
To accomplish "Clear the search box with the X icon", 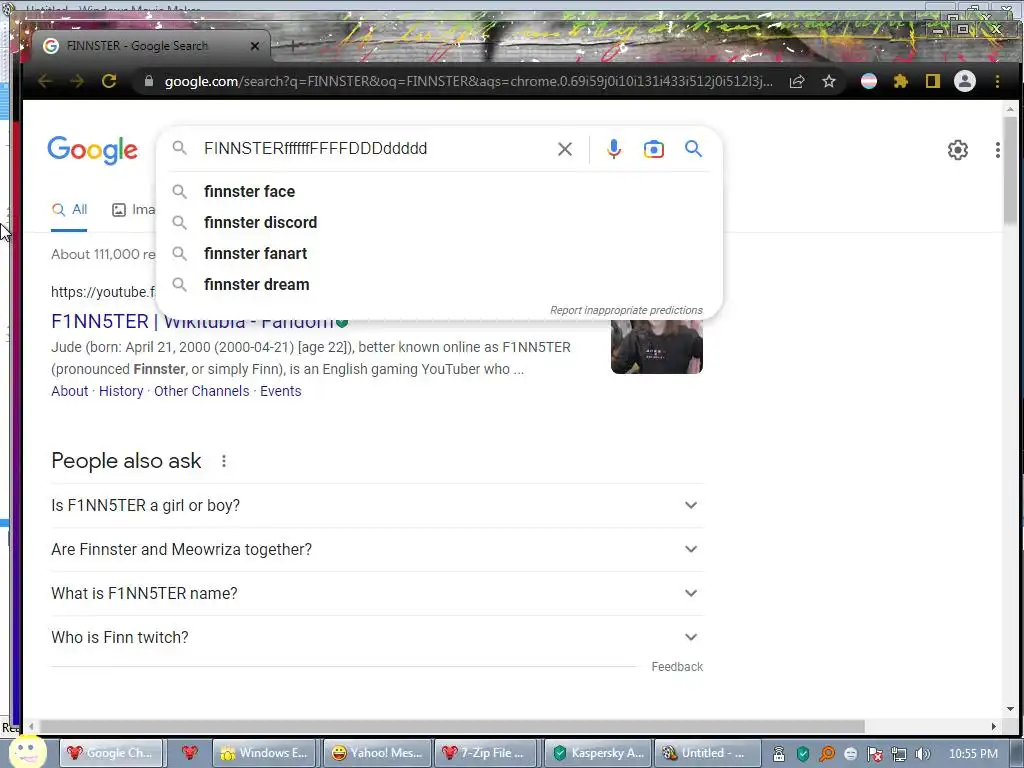I will (565, 149).
